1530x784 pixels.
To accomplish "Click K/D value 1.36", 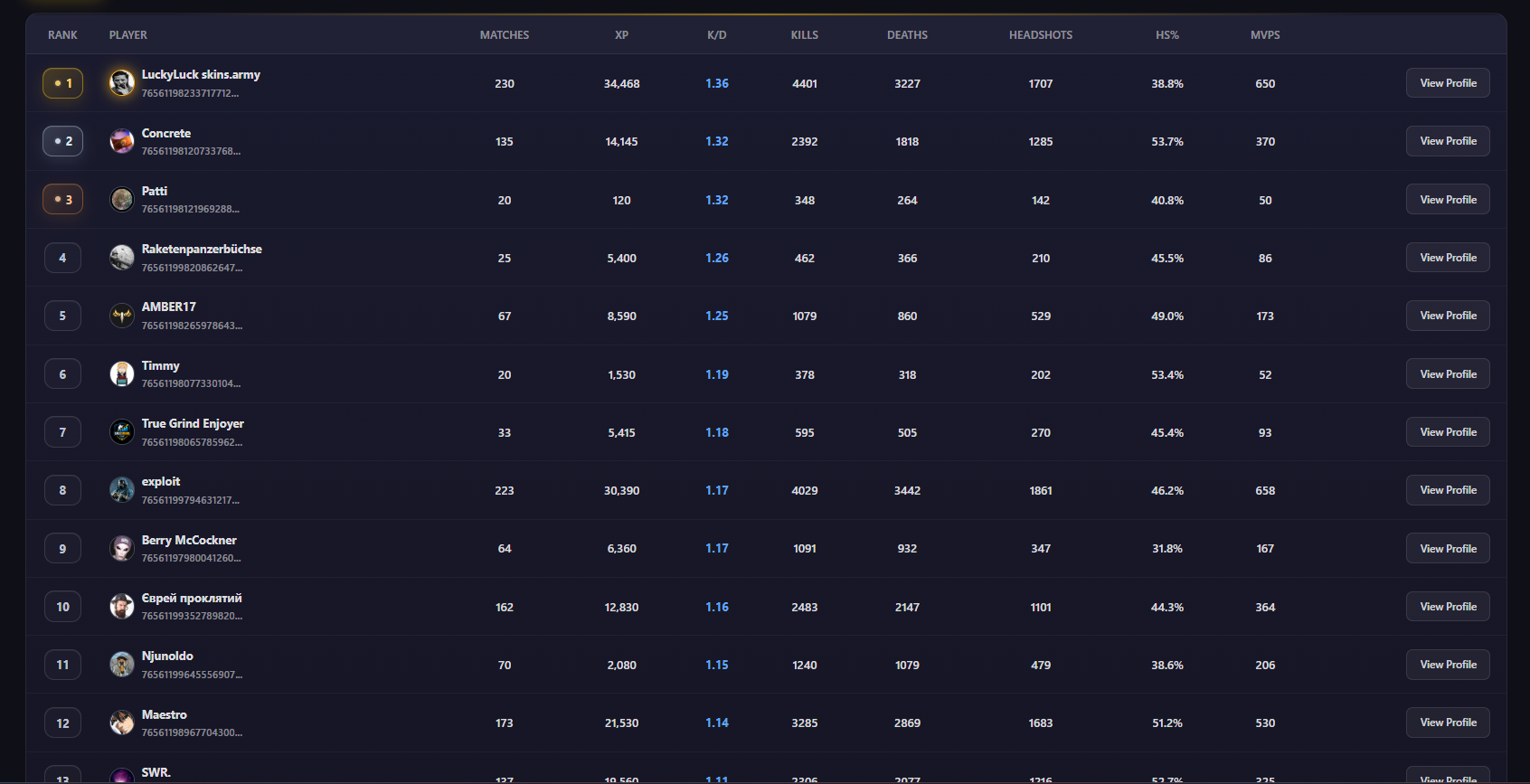I will pos(717,83).
